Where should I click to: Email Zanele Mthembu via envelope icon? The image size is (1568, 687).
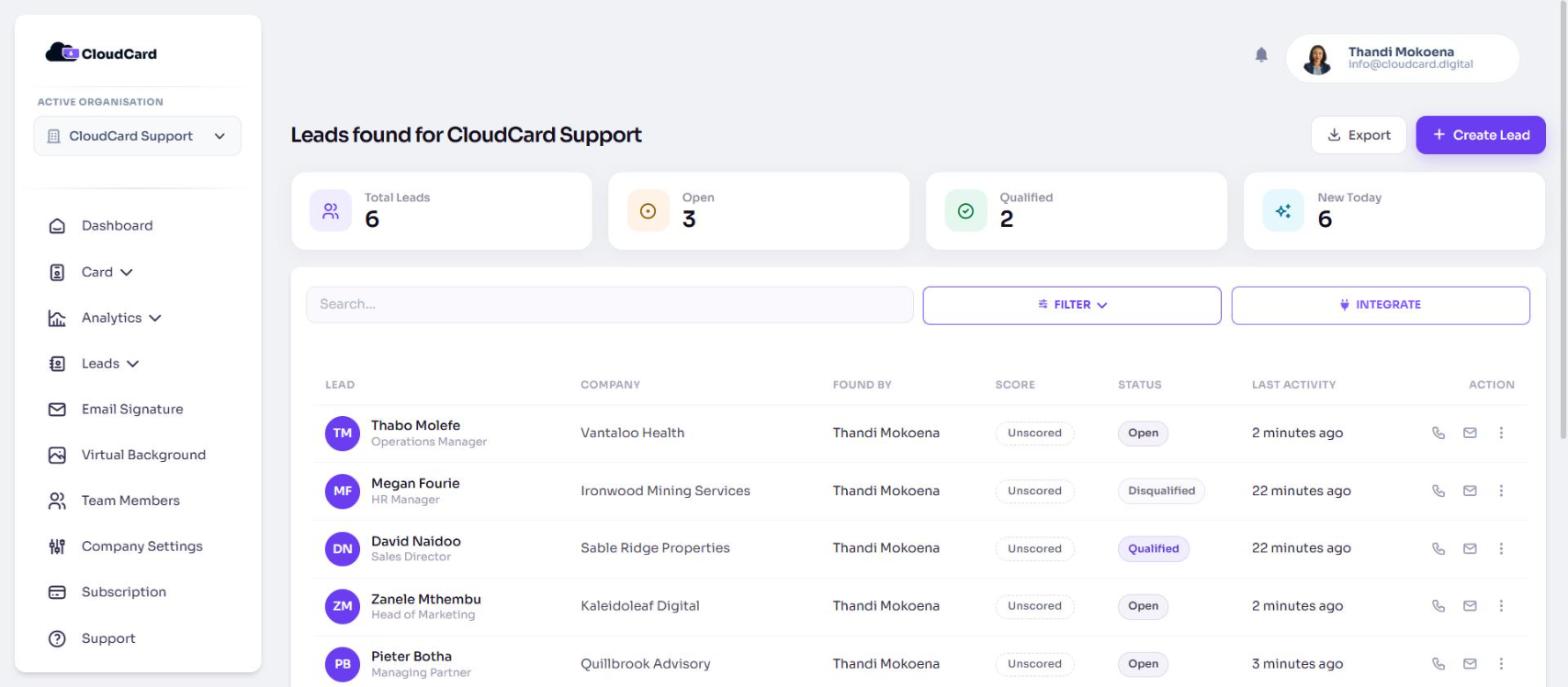point(1470,606)
